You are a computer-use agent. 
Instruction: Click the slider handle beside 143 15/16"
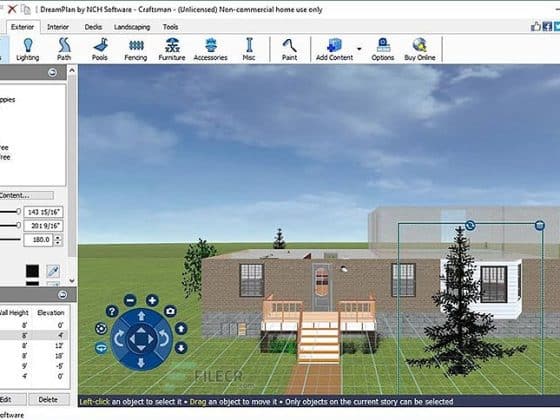pyautogui.click(x=19, y=212)
